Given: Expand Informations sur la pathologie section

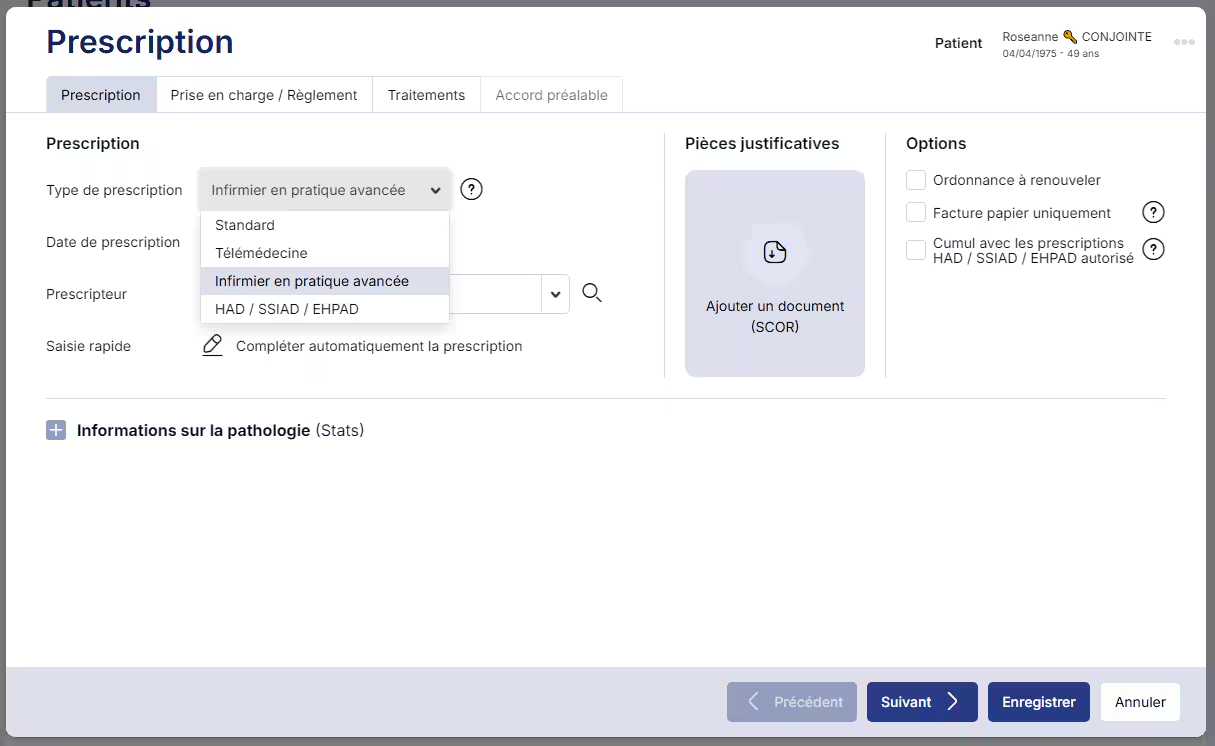Looking at the screenshot, I should tap(56, 431).
